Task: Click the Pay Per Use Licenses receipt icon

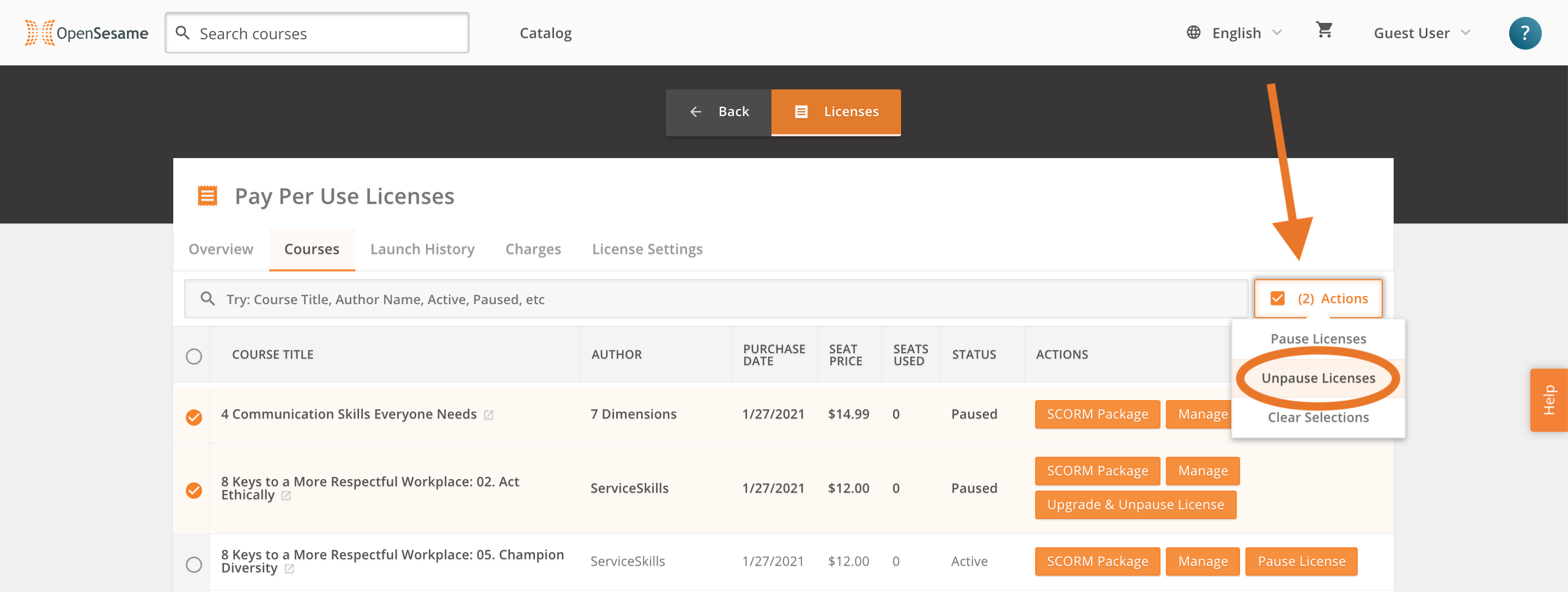Action: tap(208, 196)
